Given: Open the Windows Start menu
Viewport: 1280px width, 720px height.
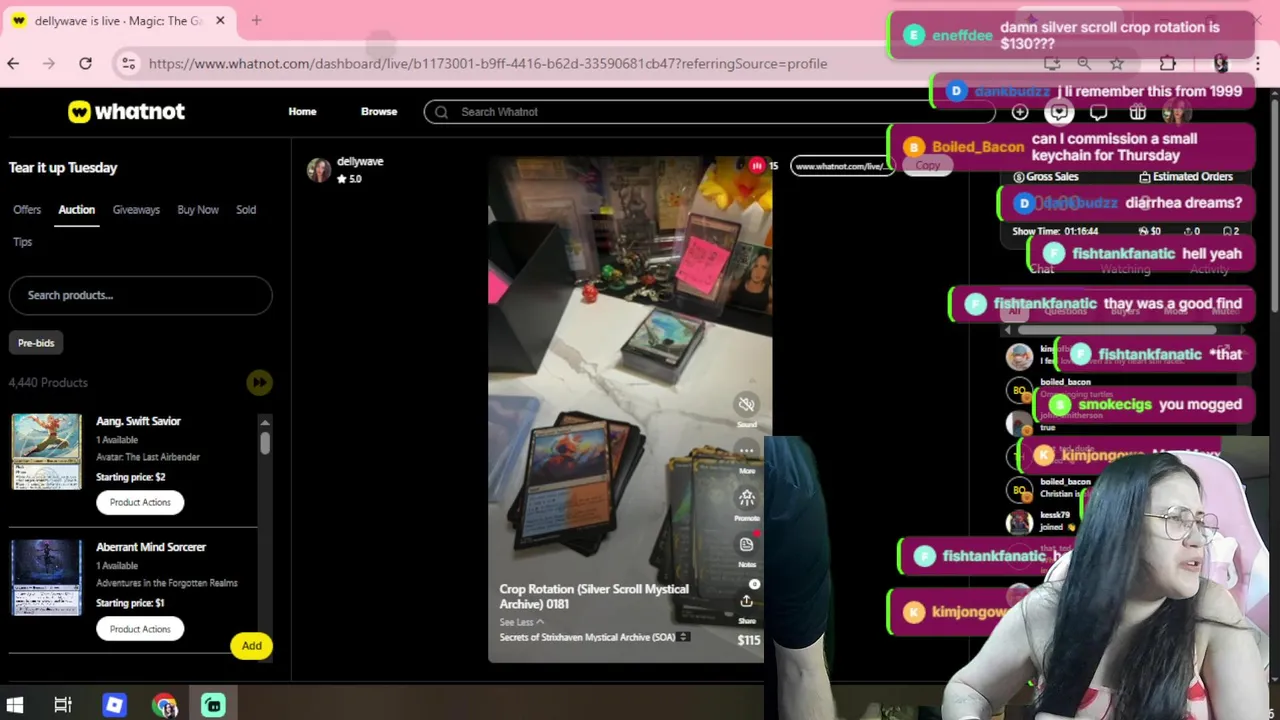Looking at the screenshot, I should (15, 705).
